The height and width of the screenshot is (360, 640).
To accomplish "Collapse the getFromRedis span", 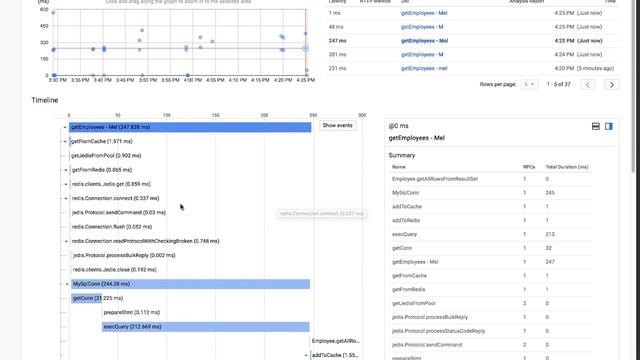I will pos(66,170).
